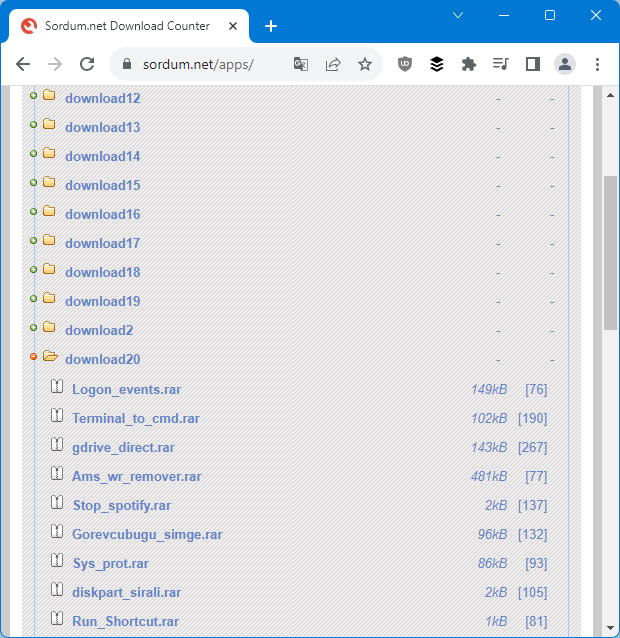Toggle the browser side panel
The width and height of the screenshot is (620, 638).
point(533,64)
